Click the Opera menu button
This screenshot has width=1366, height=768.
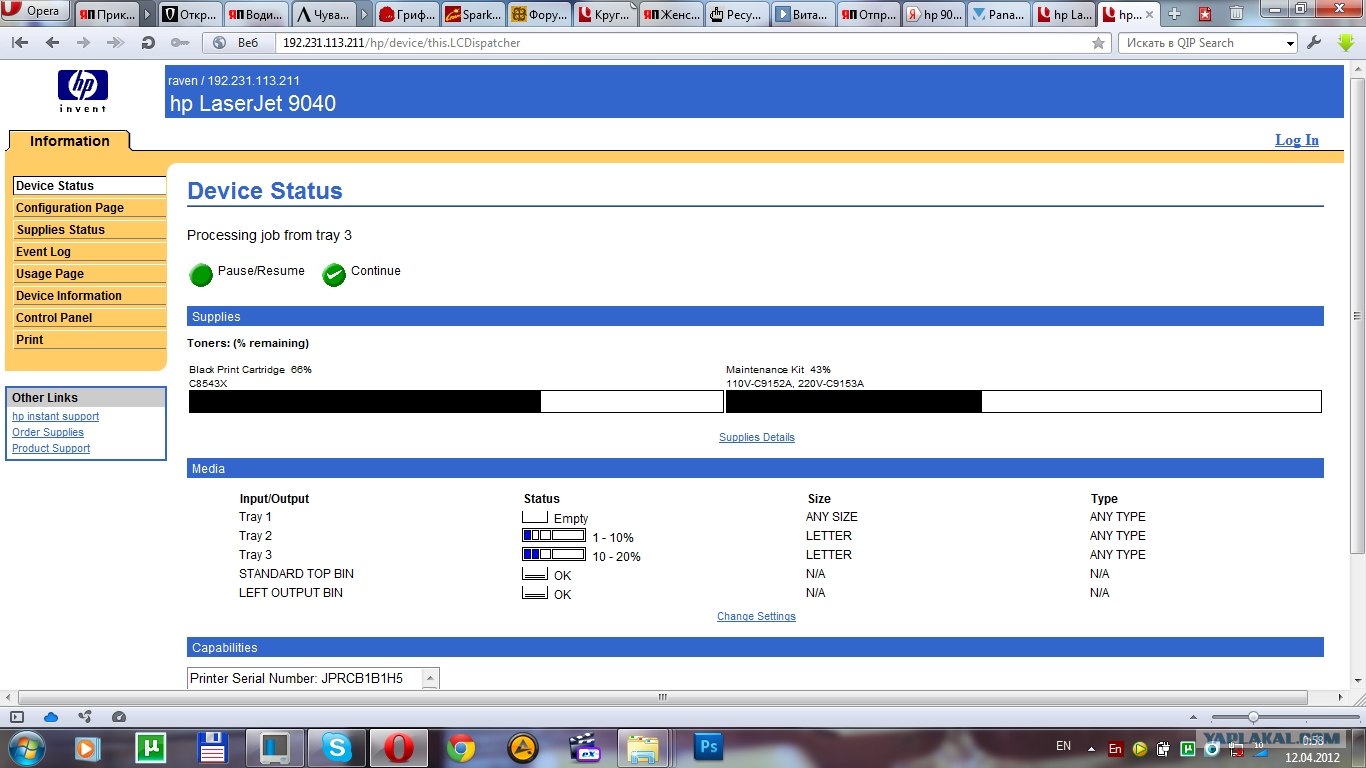(x=35, y=12)
